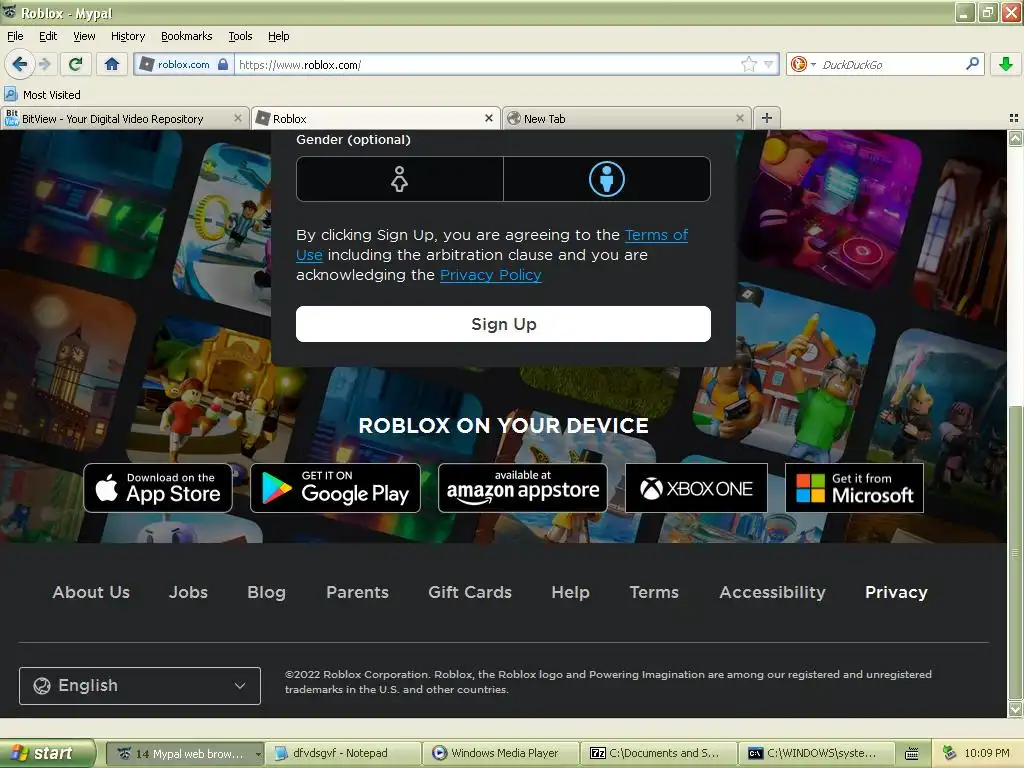The height and width of the screenshot is (768, 1024).
Task: Open the 7-Zip C:\Documents taskbar item
Action: coord(660,753)
